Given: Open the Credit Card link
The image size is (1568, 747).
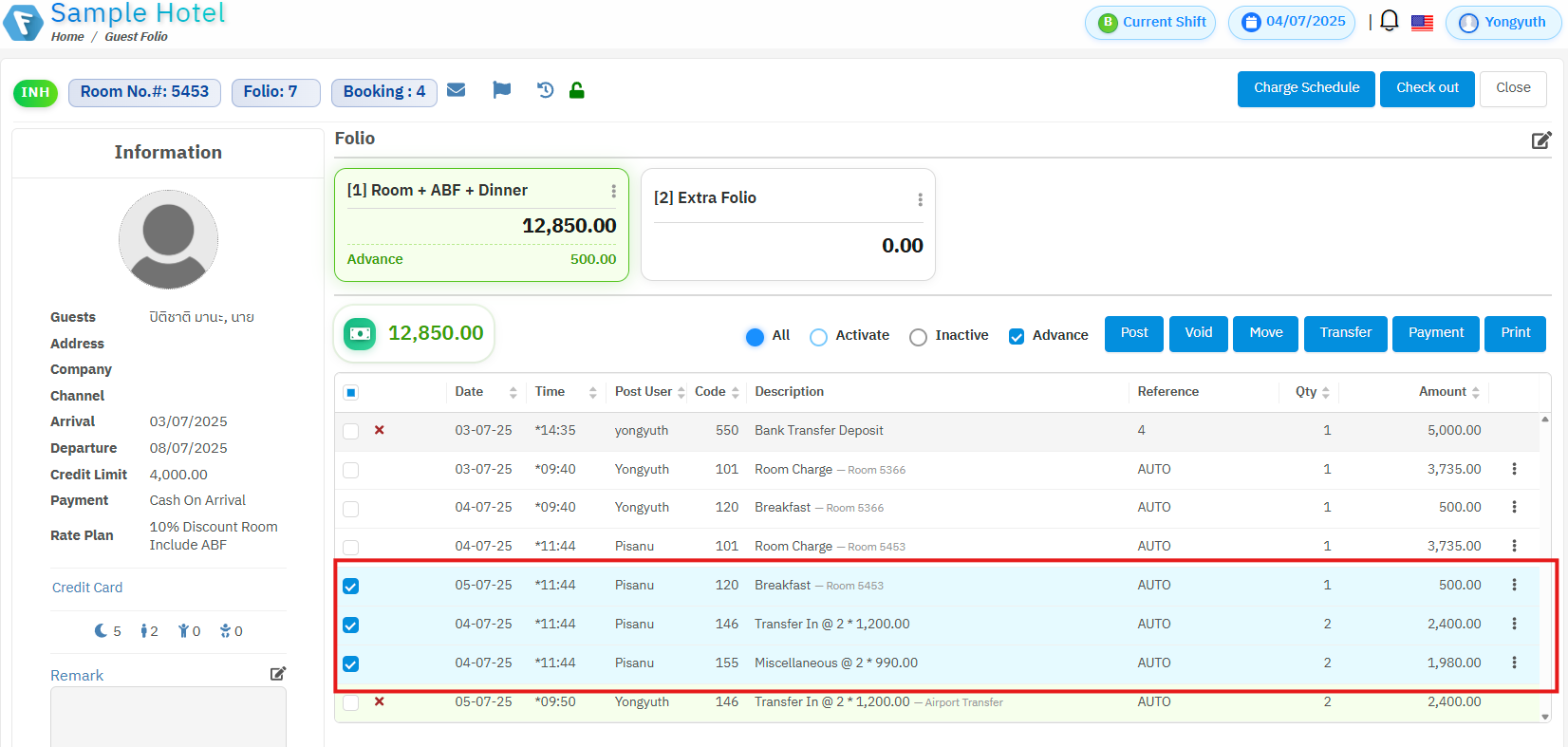Looking at the screenshot, I should tap(87, 588).
